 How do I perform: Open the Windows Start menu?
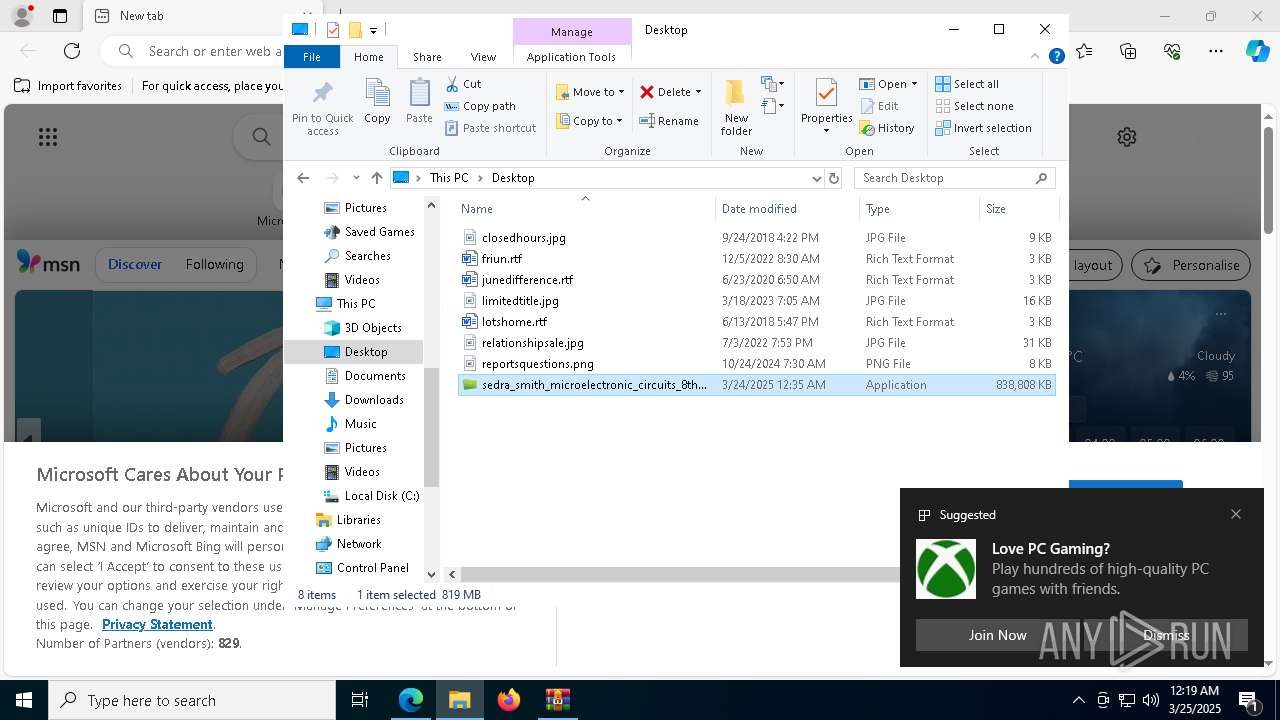click(x=24, y=700)
